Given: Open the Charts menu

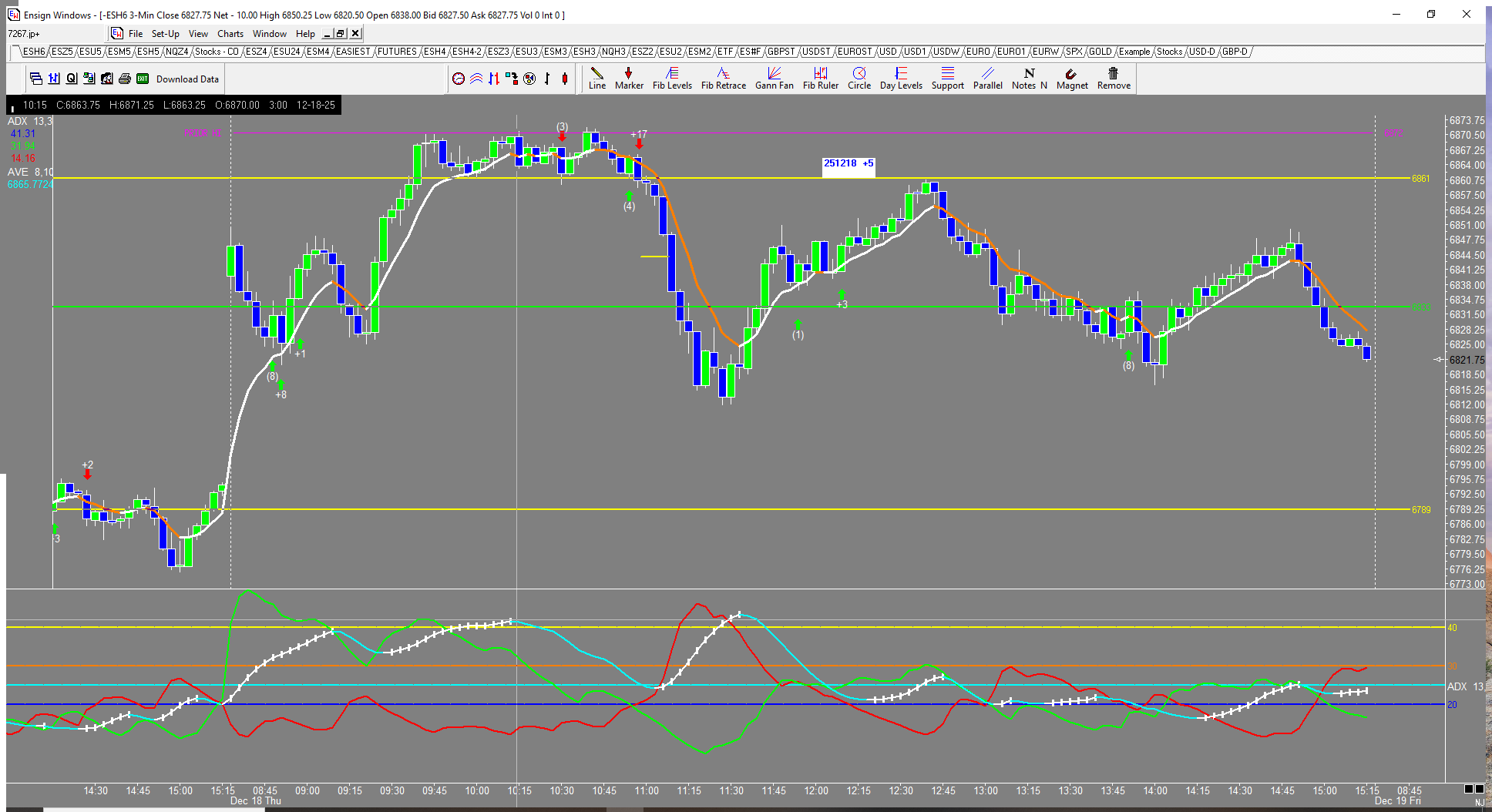Looking at the screenshot, I should click(230, 34).
